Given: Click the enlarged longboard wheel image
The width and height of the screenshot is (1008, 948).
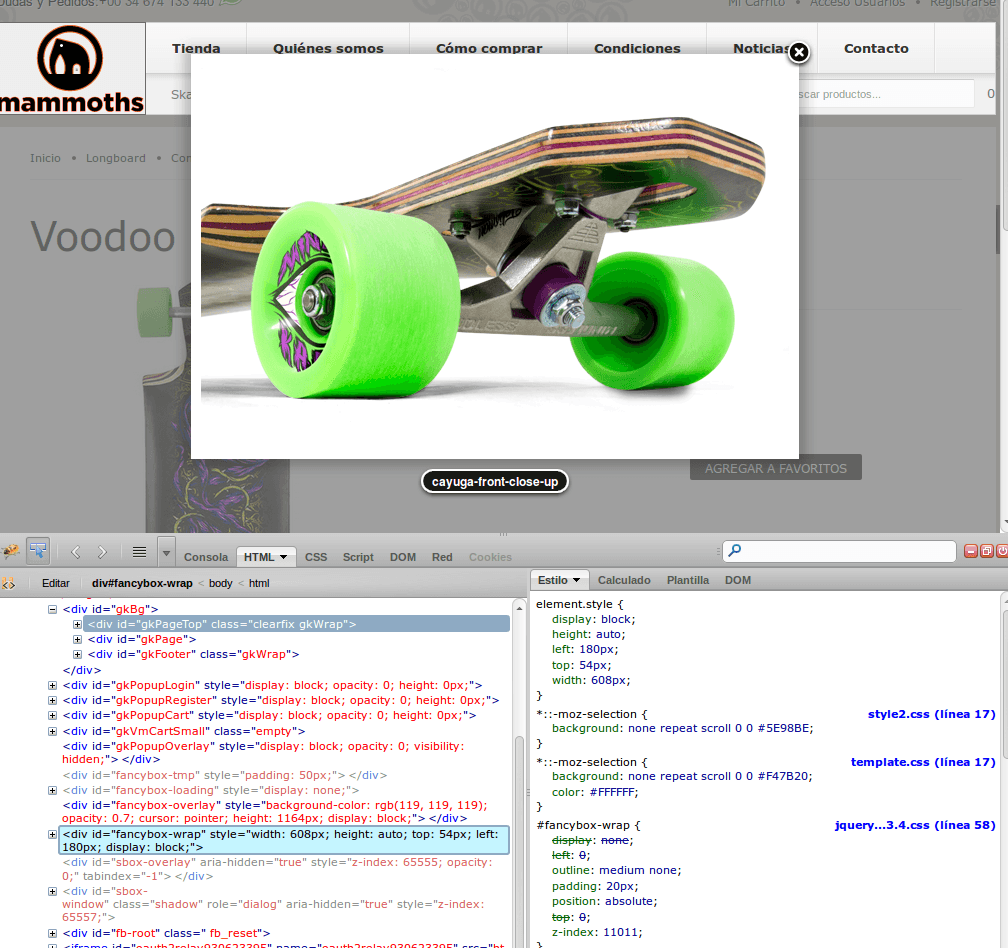Looking at the screenshot, I should click(494, 256).
